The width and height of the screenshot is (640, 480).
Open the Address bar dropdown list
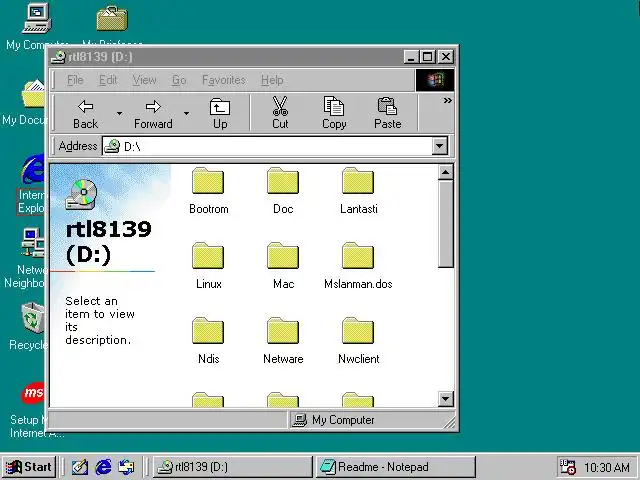[x=440, y=146]
